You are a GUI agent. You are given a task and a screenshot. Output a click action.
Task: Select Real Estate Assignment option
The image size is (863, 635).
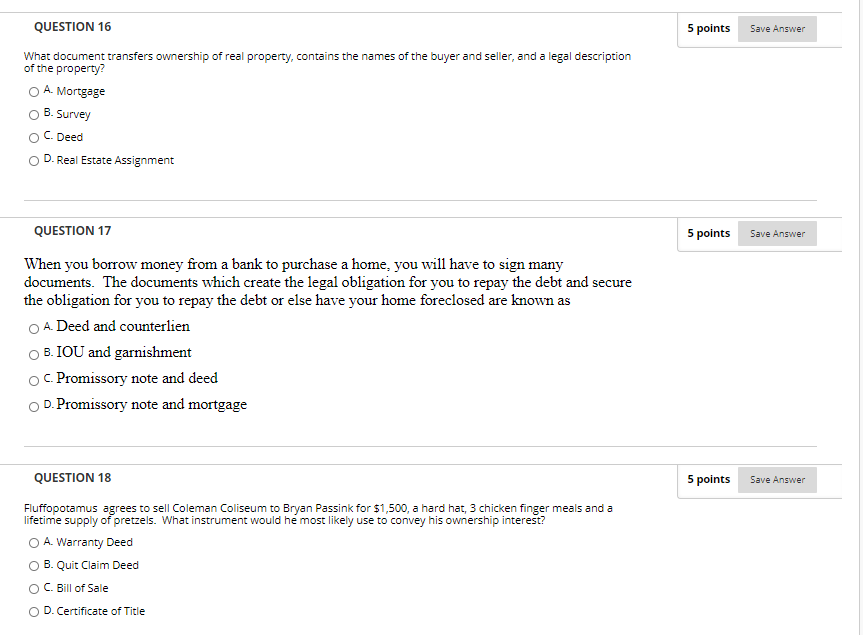pyautogui.click(x=34, y=161)
